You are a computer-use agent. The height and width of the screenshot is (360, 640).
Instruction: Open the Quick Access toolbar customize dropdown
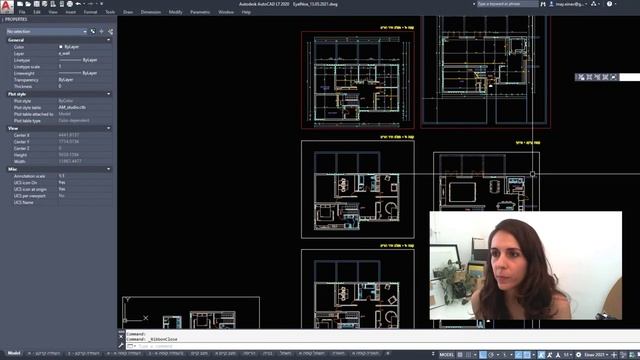tap(102, 4)
